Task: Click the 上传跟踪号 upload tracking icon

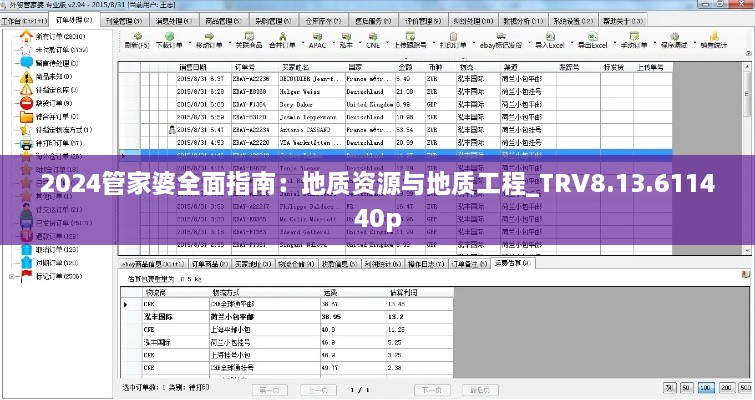Action: pos(410,36)
